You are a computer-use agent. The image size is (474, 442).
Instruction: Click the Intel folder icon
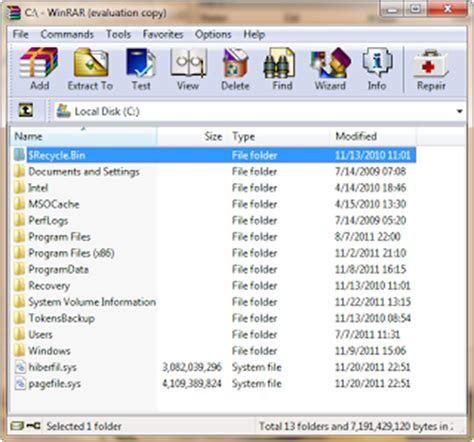click(x=20, y=188)
